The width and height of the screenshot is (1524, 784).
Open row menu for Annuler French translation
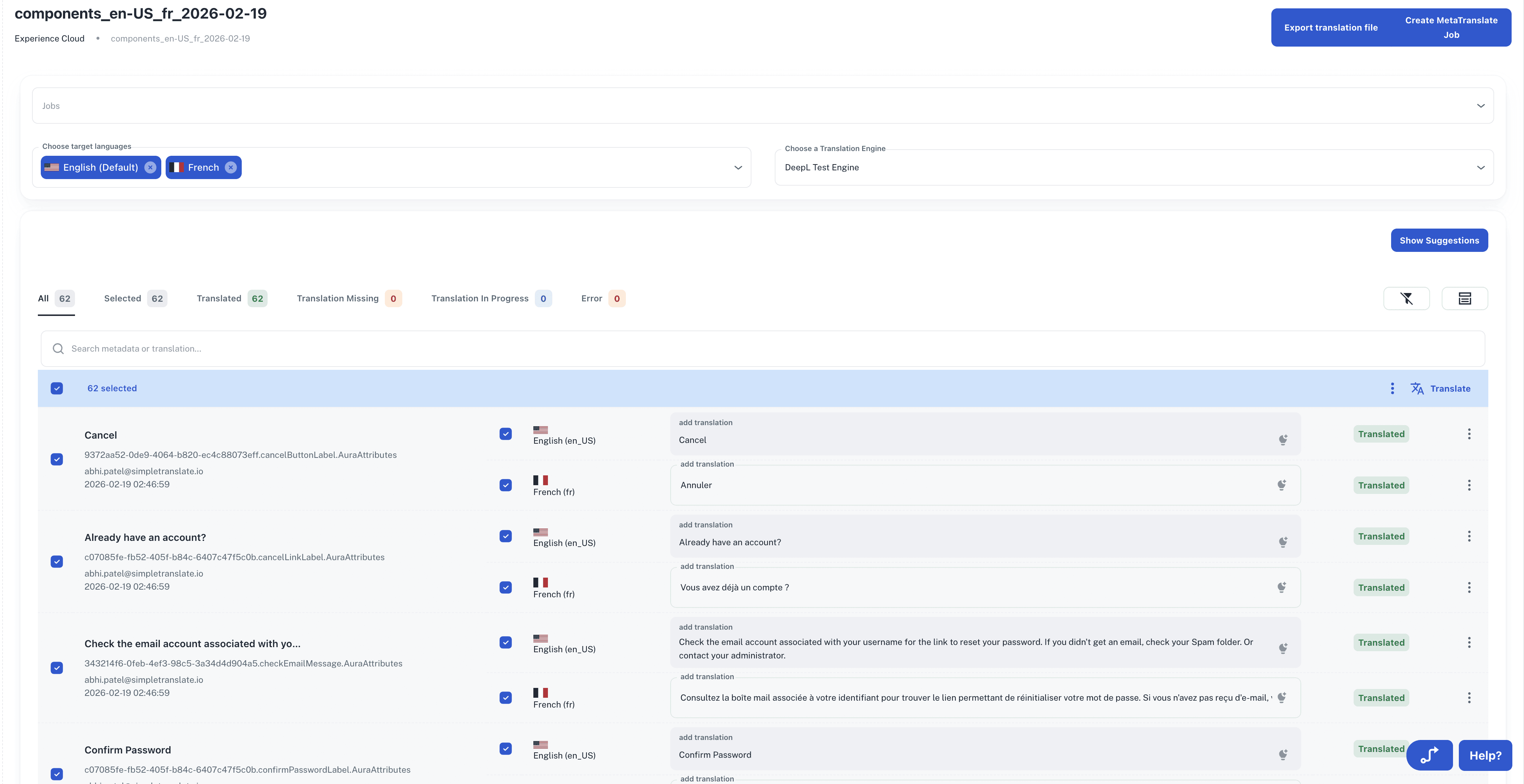pyautogui.click(x=1469, y=486)
